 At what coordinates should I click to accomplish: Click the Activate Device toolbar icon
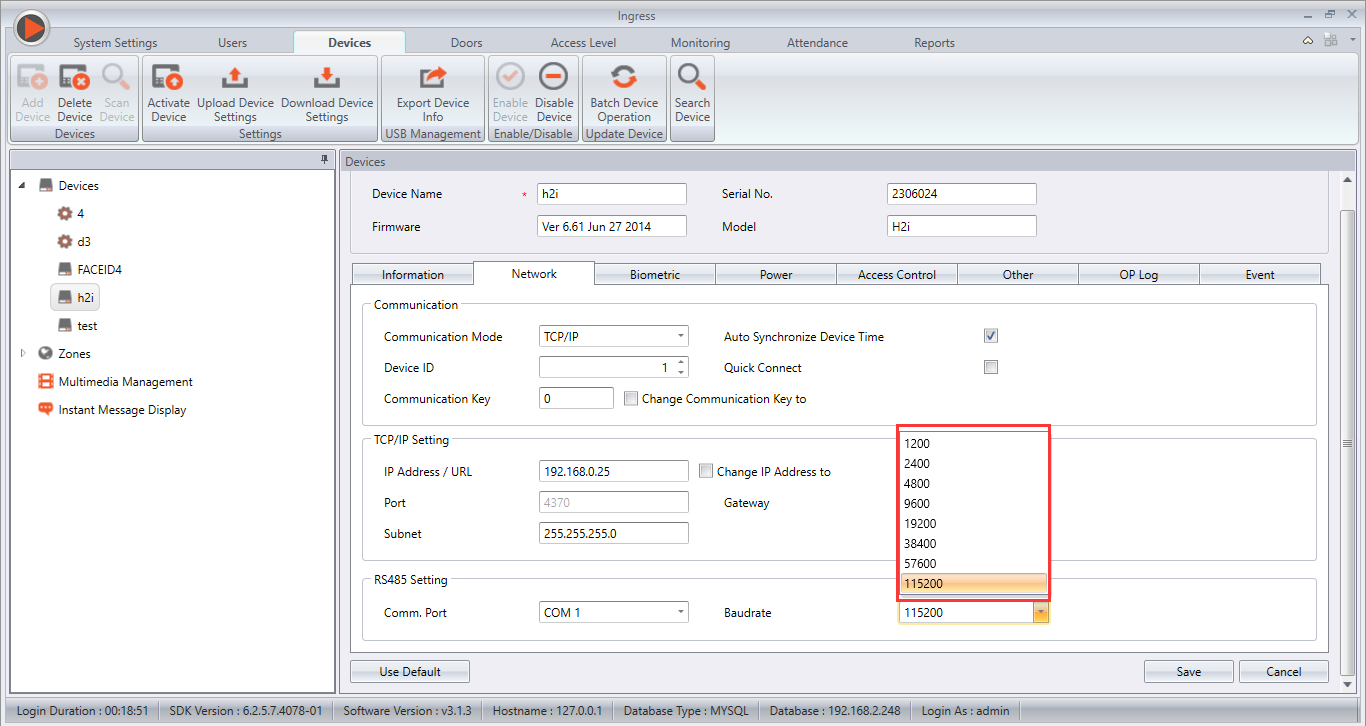point(168,78)
